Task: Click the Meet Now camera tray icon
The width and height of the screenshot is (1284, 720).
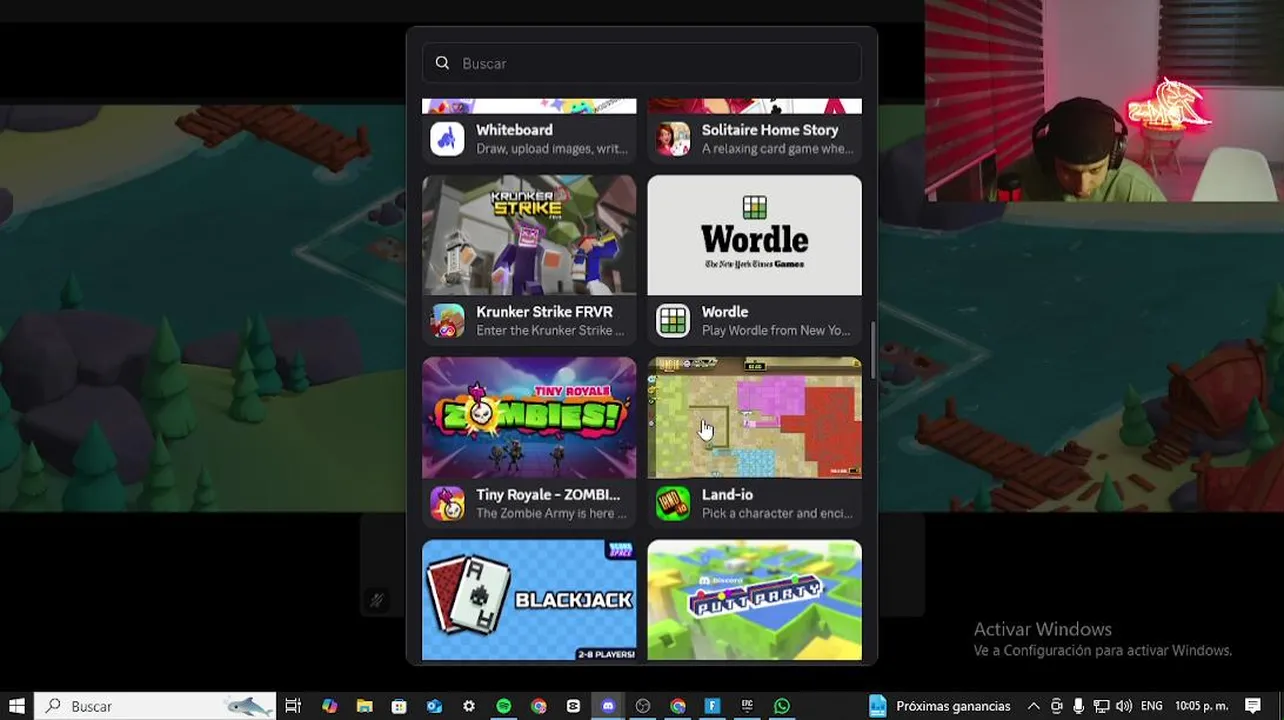Action: [1056, 706]
